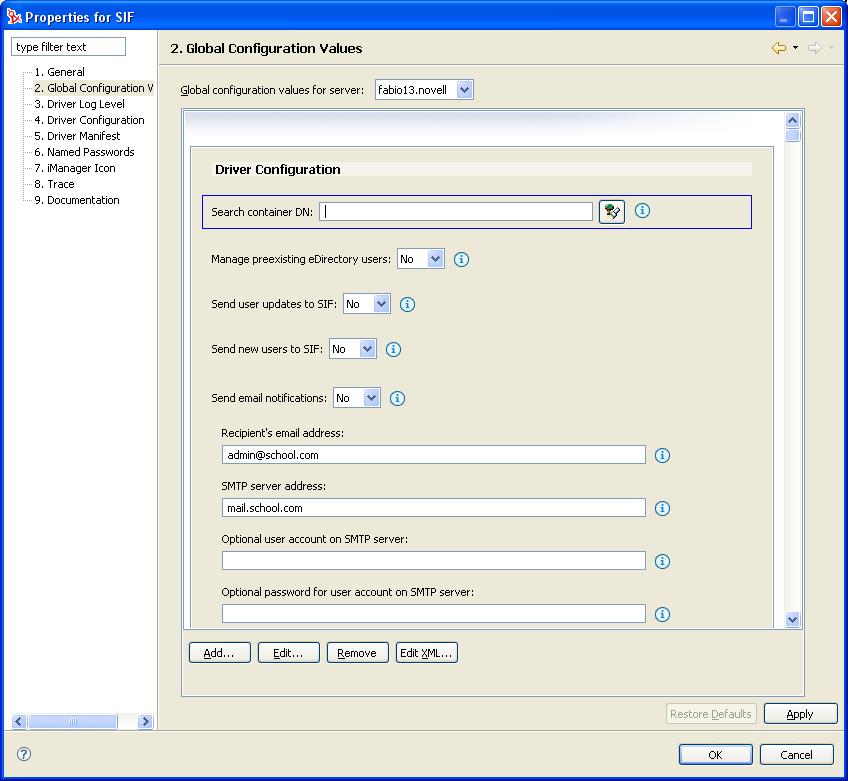Show info for Manage preexisting eDirectory users

tap(461, 259)
